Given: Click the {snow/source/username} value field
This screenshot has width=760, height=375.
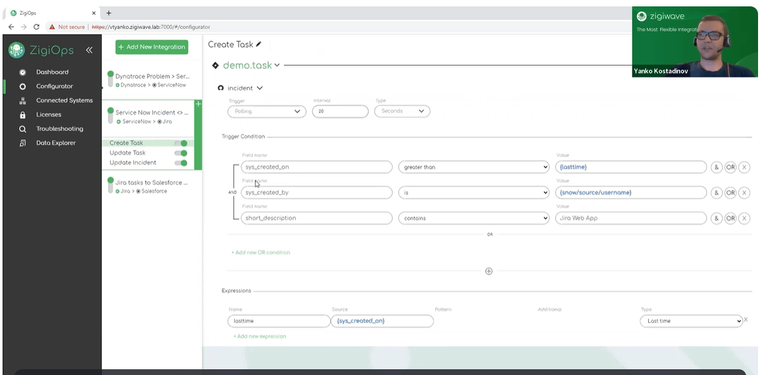Looking at the screenshot, I should [631, 193].
